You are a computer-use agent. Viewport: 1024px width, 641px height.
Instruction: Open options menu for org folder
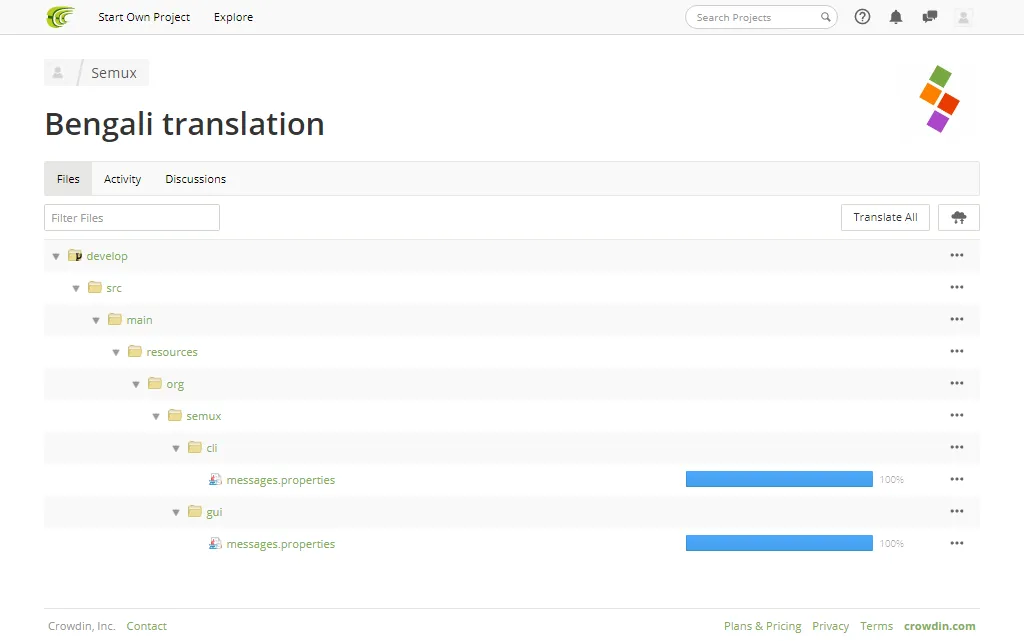click(x=957, y=383)
